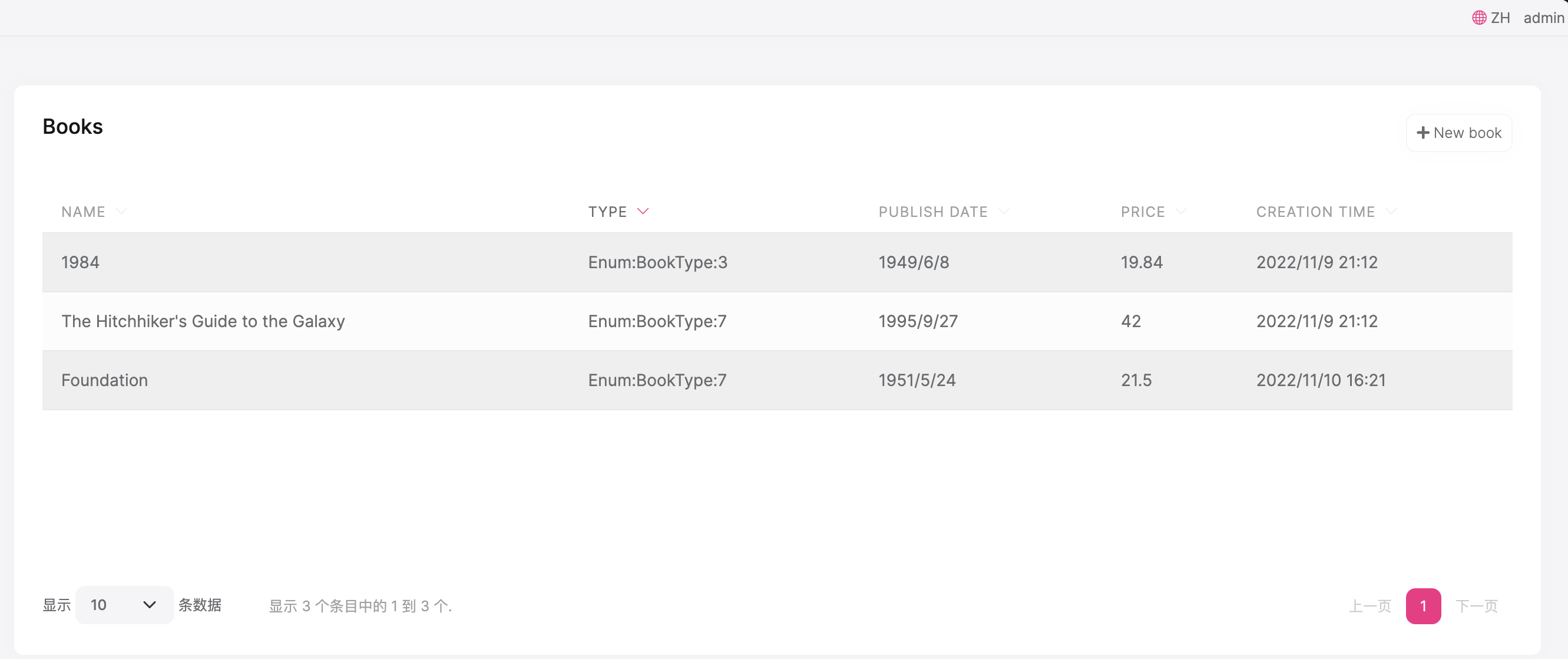Click the next page link 下一页

pos(1476,606)
